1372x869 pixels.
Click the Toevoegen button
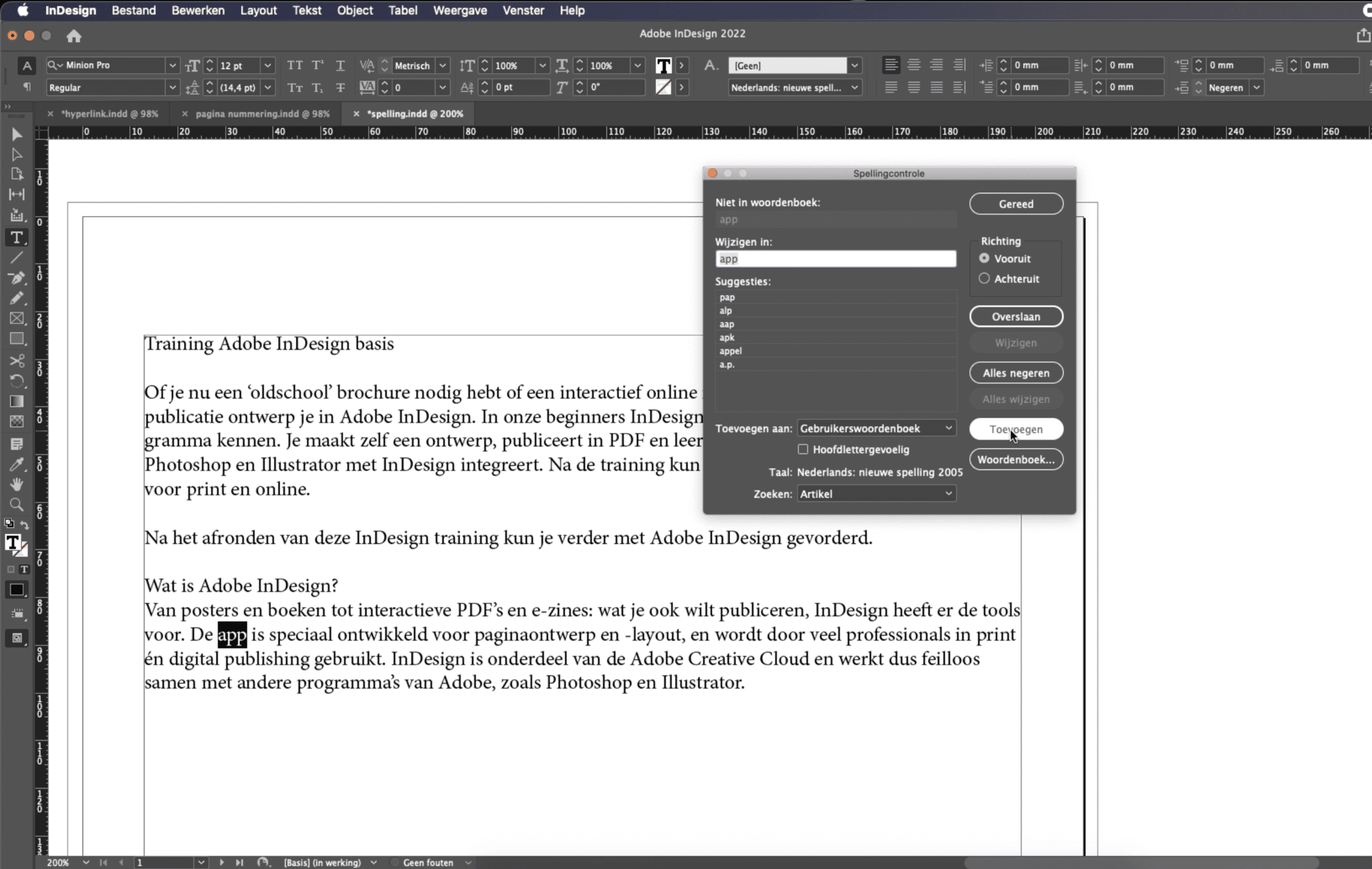click(1016, 429)
